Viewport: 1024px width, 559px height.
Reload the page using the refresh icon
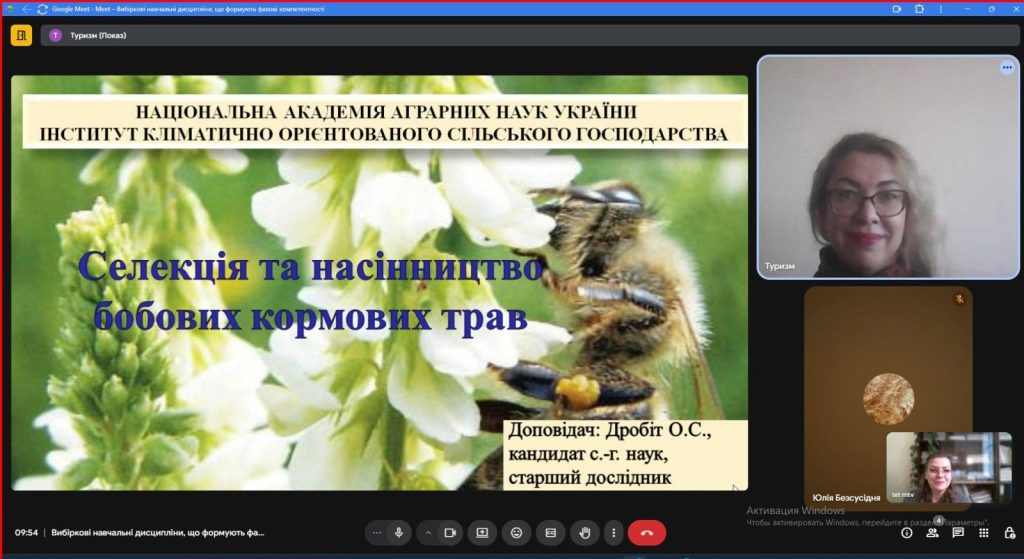tap(42, 9)
